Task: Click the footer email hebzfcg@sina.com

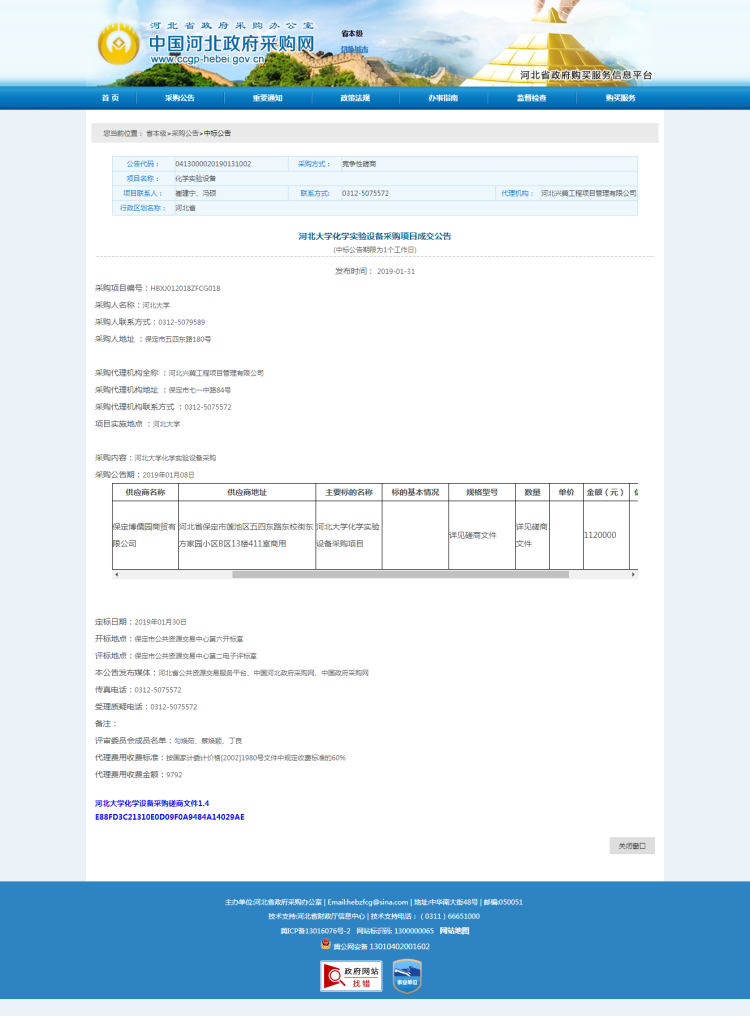Action: pos(378,902)
